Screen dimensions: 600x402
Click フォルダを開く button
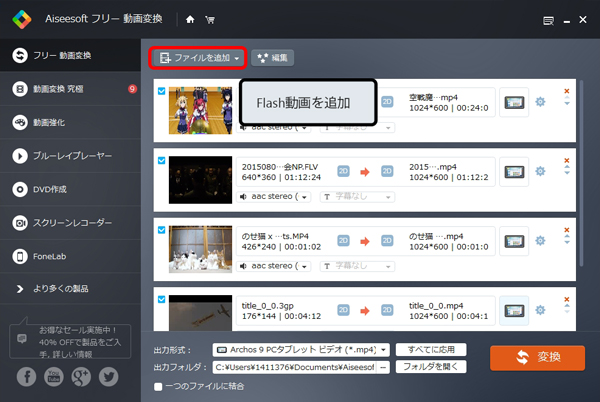pos(431,367)
